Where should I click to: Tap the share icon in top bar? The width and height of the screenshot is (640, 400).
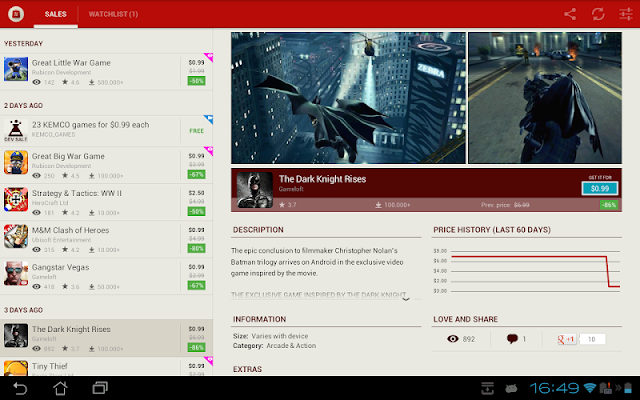pyautogui.click(x=570, y=14)
